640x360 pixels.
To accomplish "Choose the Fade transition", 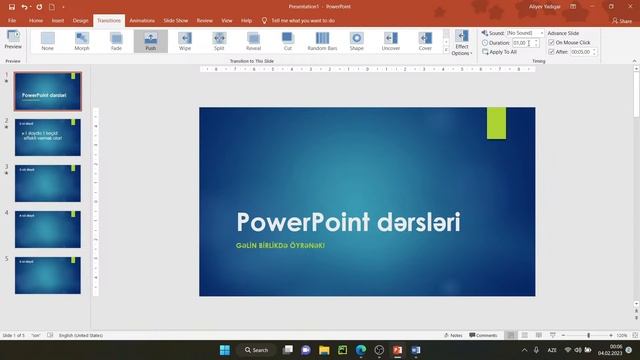I will point(116,41).
